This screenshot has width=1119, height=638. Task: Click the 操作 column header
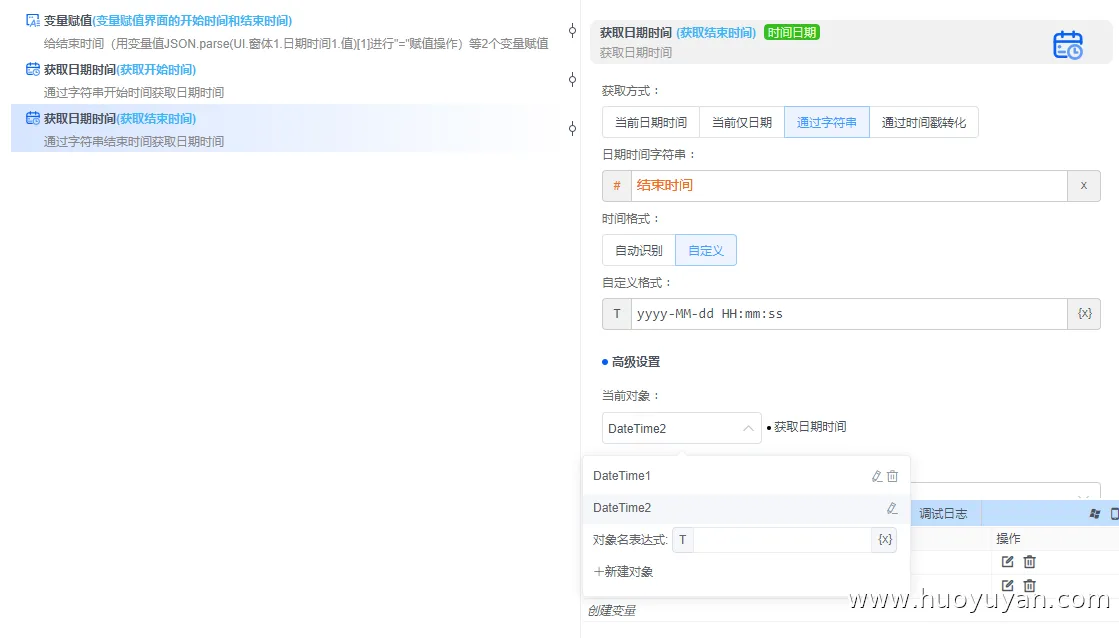[x=1008, y=539]
